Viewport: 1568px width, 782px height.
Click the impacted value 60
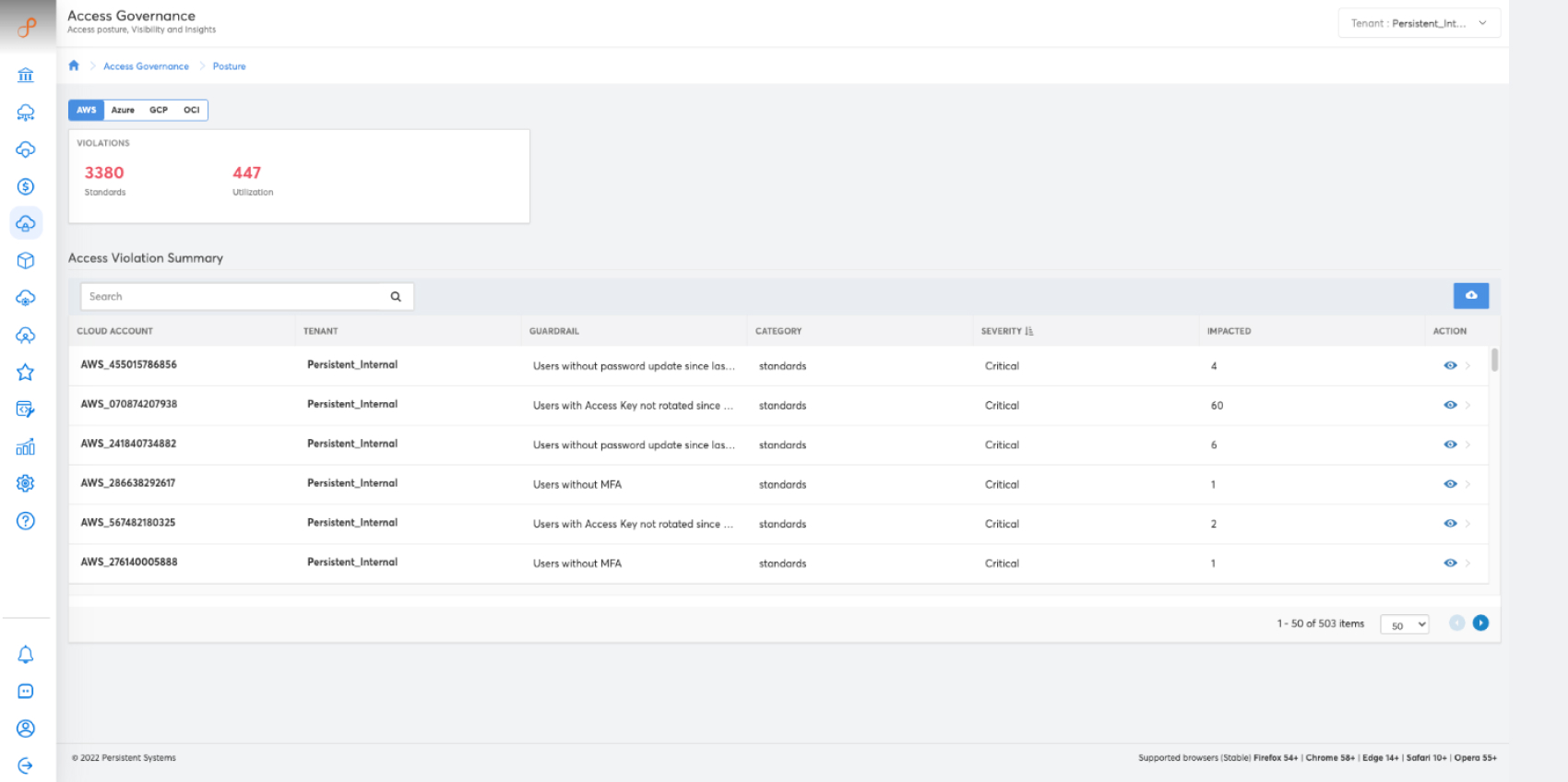(x=1217, y=406)
